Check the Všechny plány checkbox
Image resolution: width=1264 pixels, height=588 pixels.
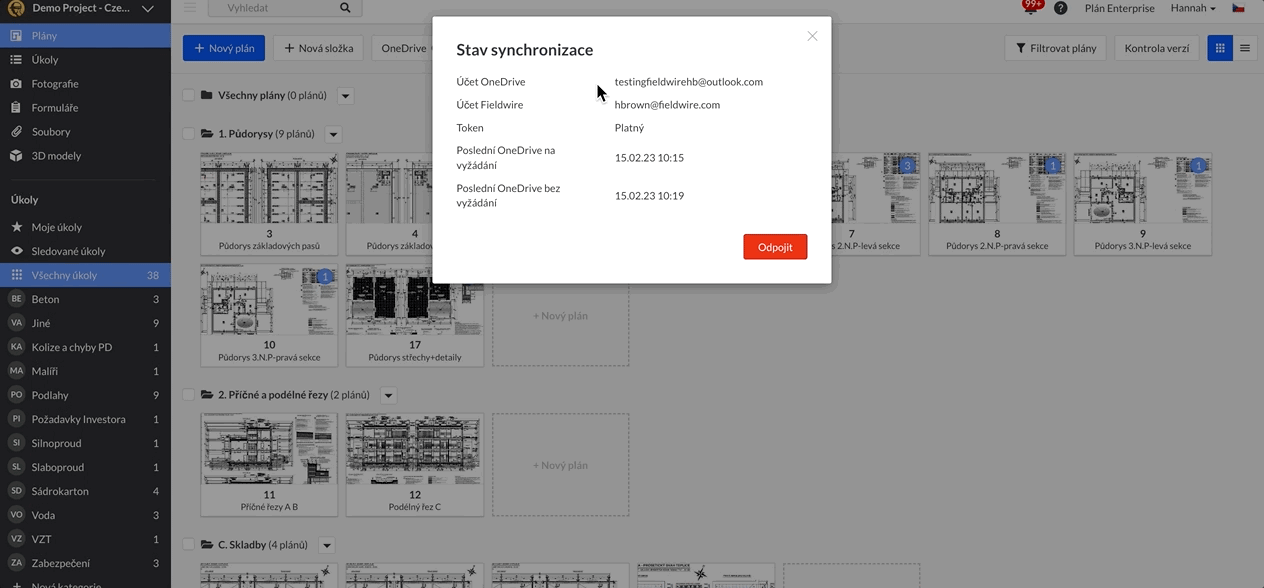point(188,95)
